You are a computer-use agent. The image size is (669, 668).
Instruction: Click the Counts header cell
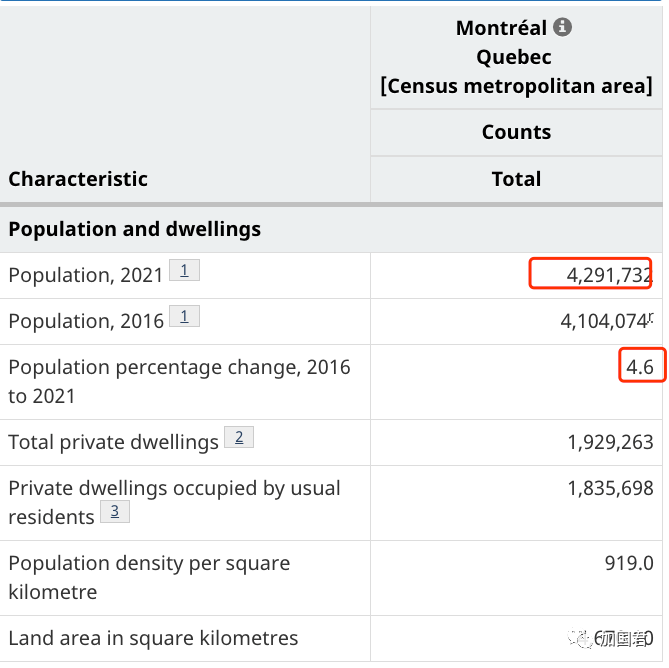516,132
